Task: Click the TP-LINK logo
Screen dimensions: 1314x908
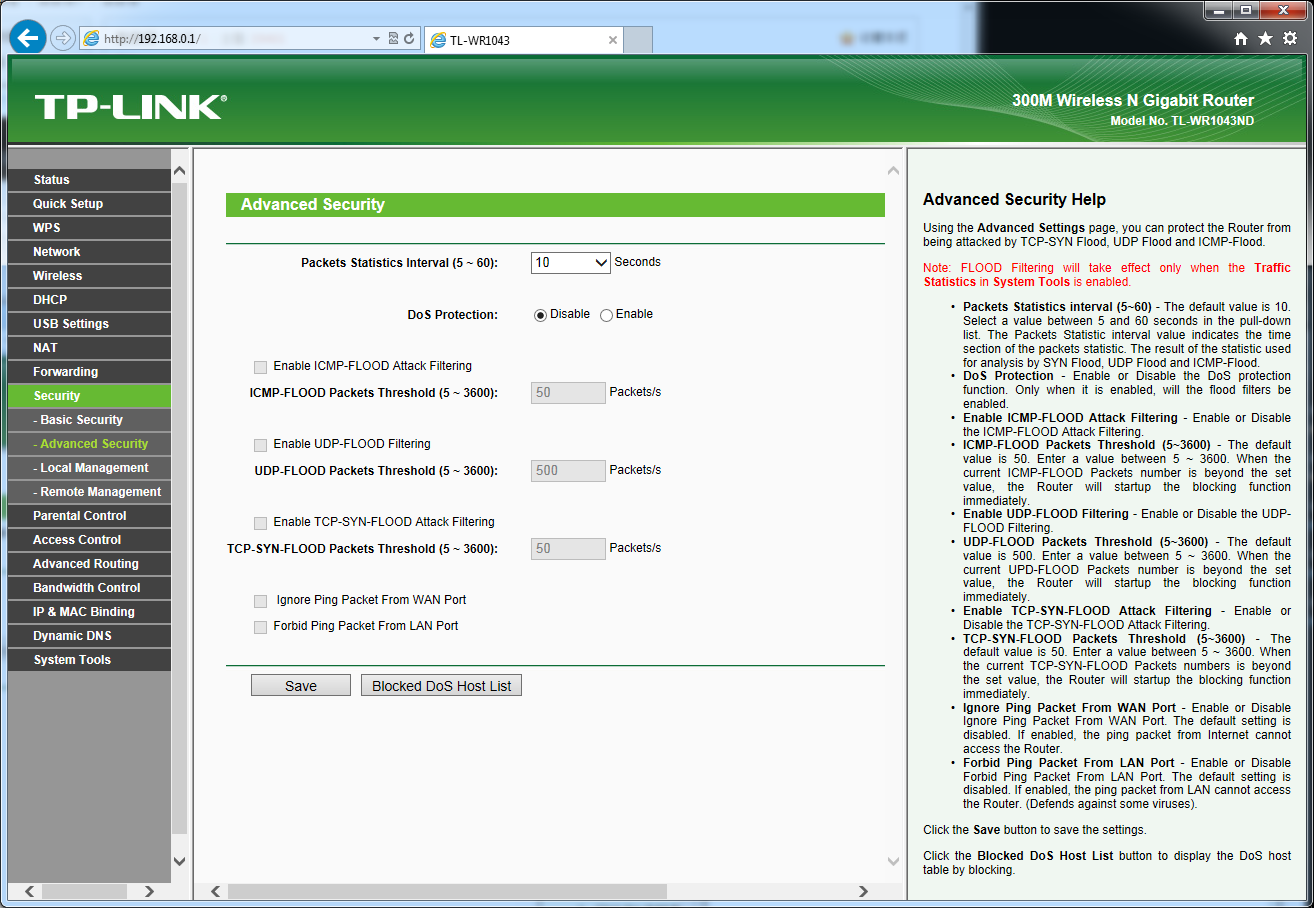Action: pos(130,107)
